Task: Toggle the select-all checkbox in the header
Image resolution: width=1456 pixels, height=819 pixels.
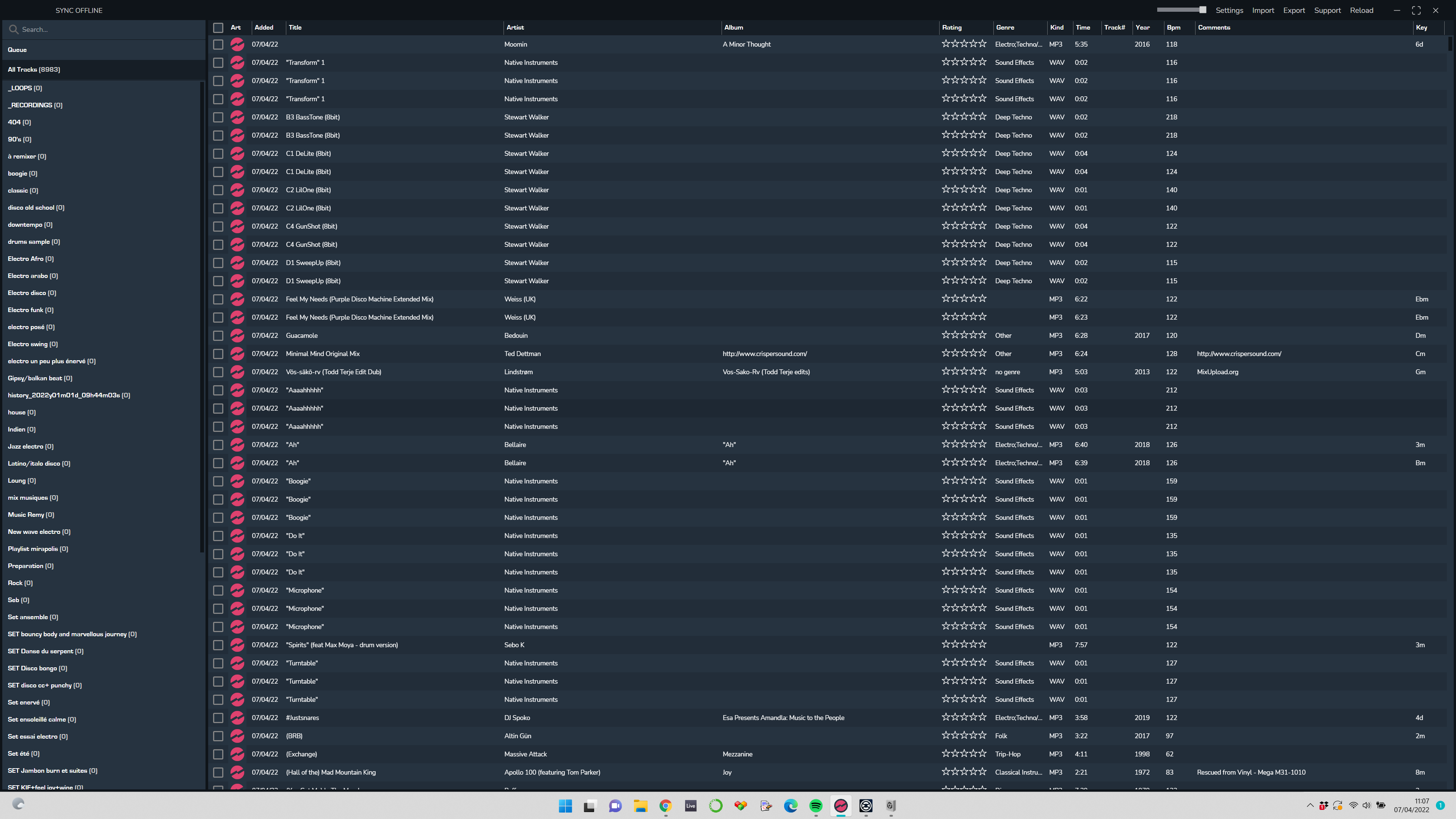Action: pyautogui.click(x=218, y=27)
